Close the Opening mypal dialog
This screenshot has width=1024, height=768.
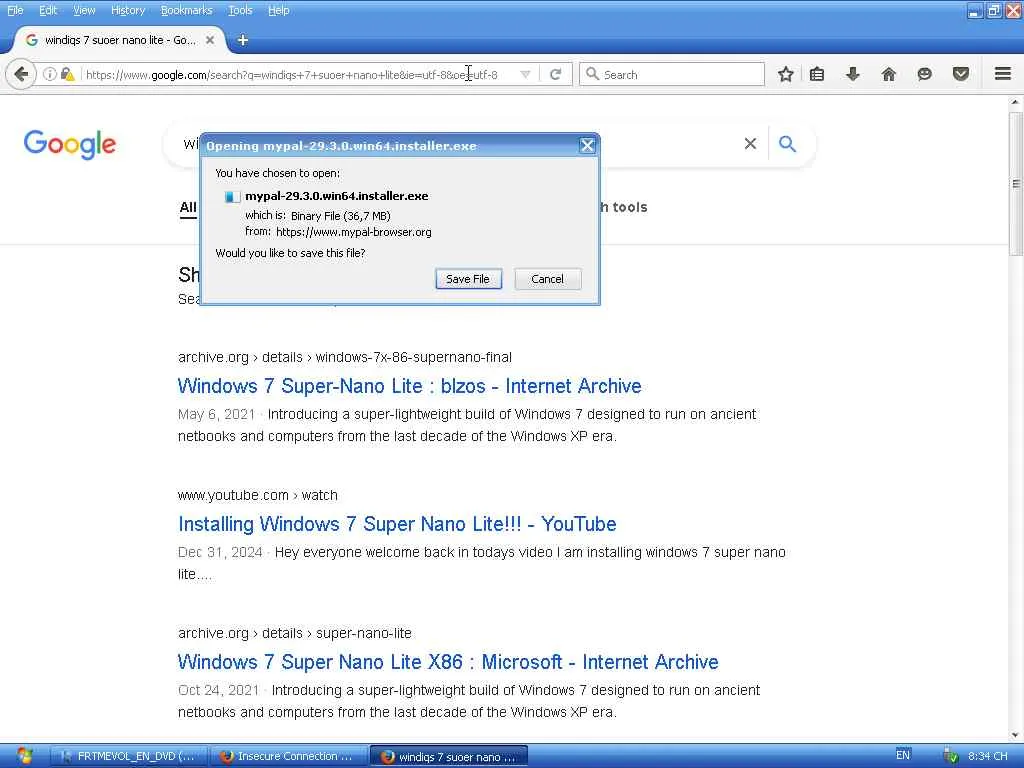(587, 146)
